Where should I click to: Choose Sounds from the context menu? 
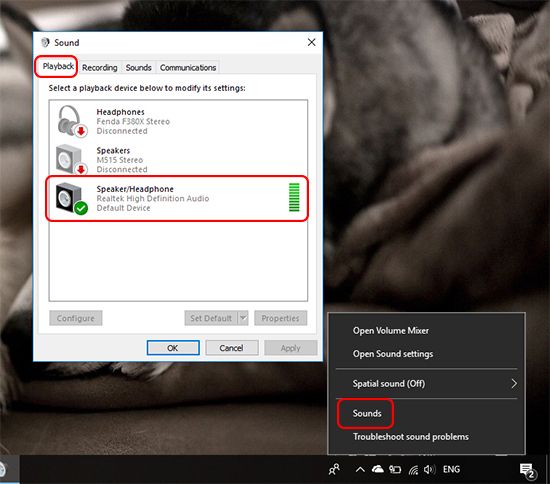click(x=426, y=413)
